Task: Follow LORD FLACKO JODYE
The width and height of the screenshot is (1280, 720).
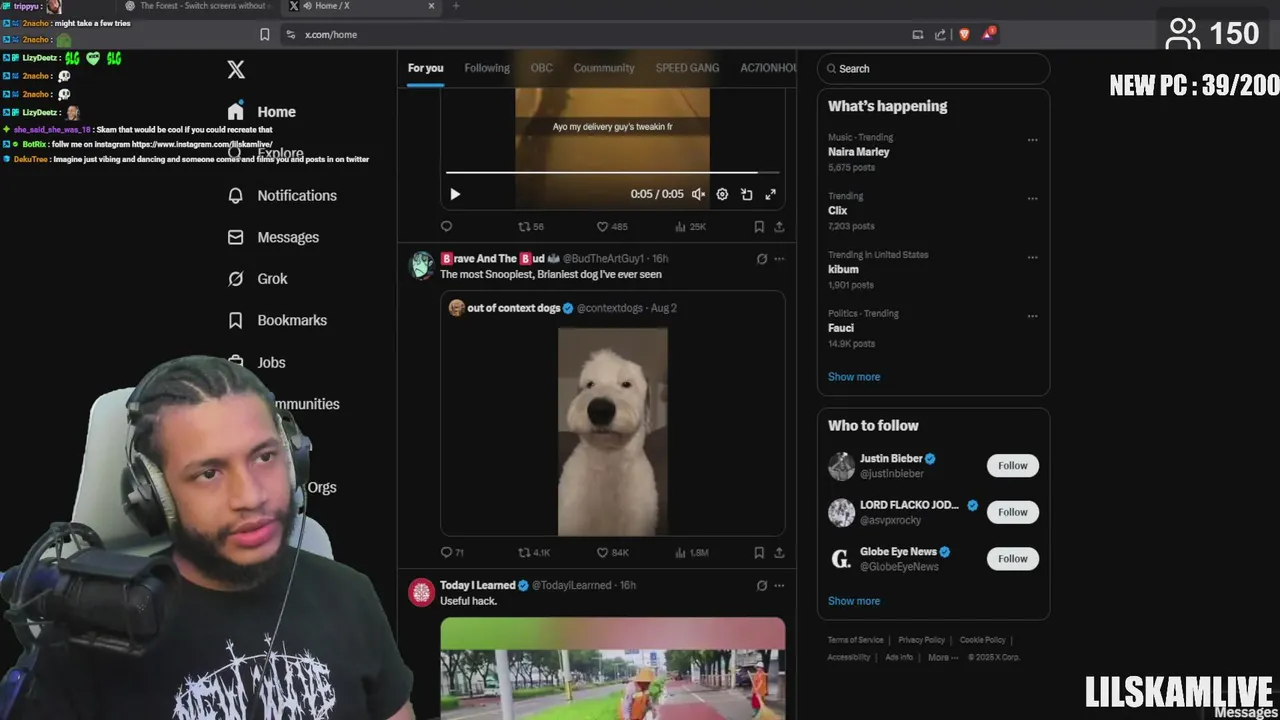Action: 1012,512
